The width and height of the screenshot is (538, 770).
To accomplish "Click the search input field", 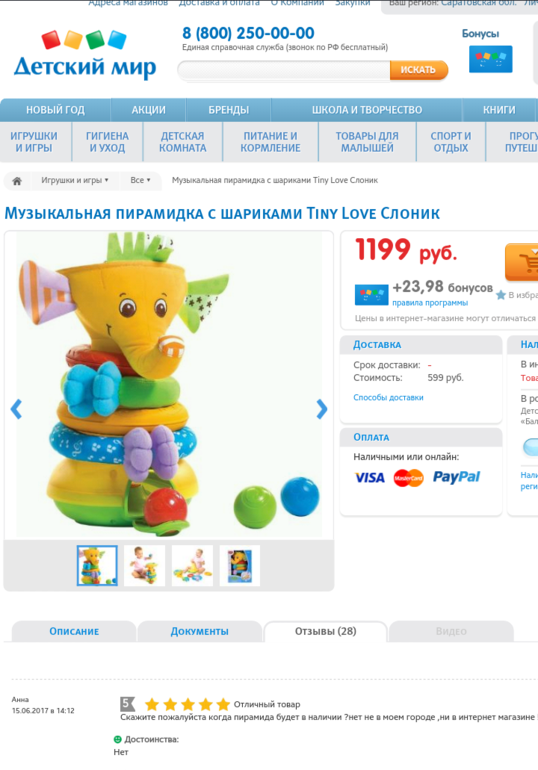I will coord(284,70).
